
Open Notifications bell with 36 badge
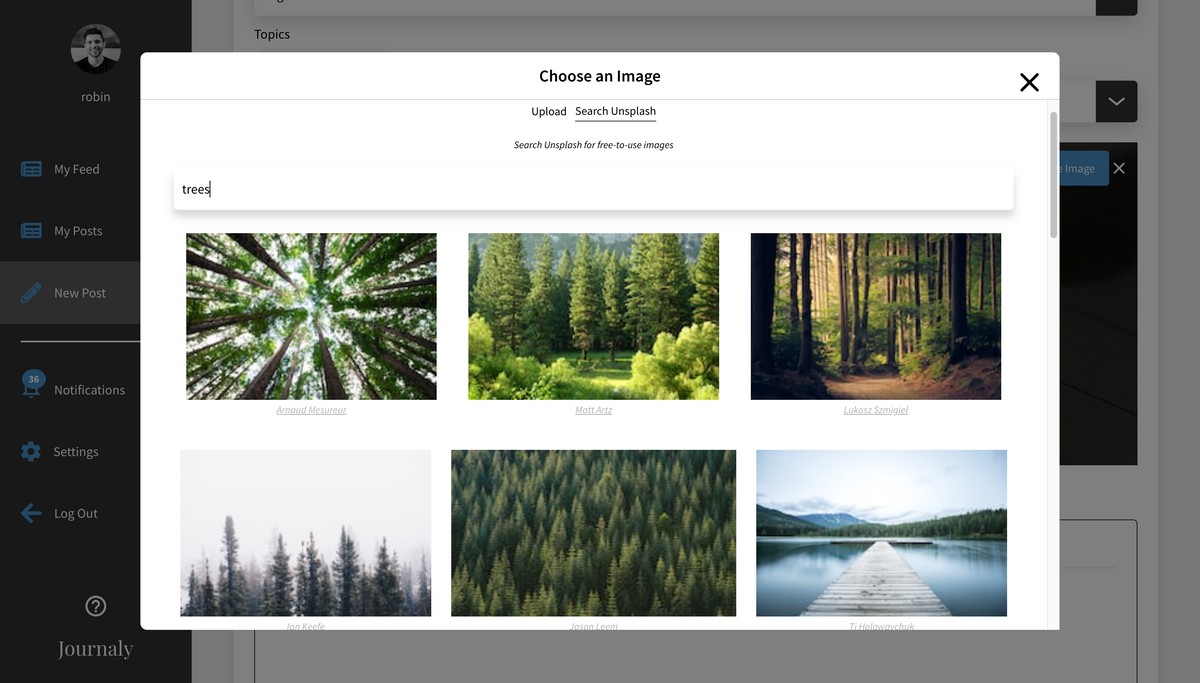pyautogui.click(x=33, y=388)
